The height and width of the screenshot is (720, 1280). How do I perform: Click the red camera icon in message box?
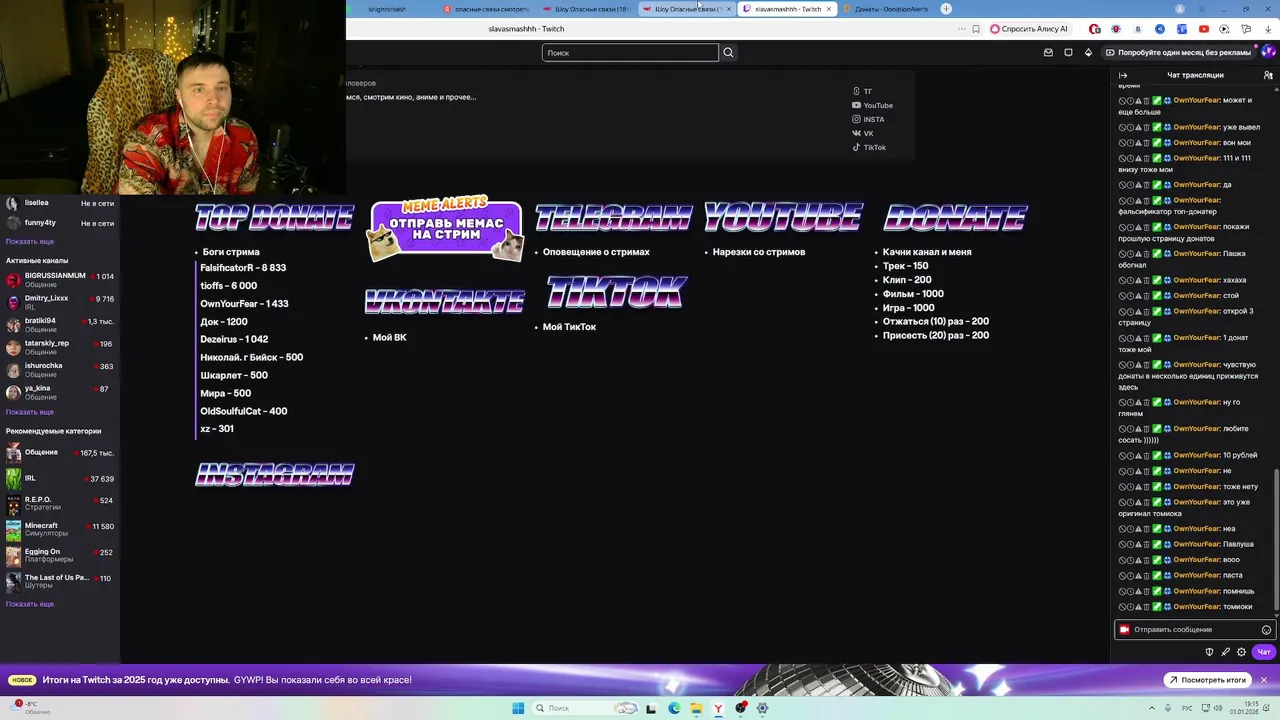click(1124, 630)
